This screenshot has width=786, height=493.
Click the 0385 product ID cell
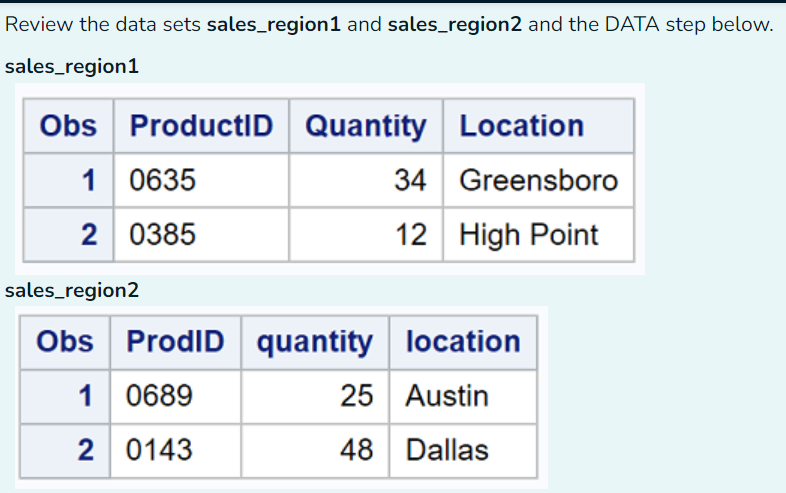pyautogui.click(x=202, y=235)
